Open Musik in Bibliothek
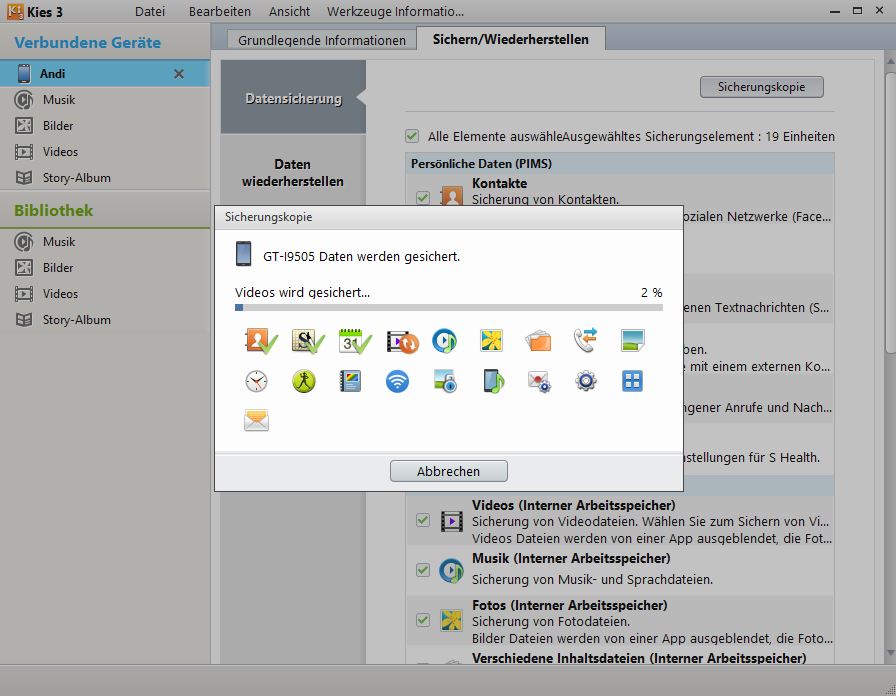The width and height of the screenshot is (896, 696). click(105, 242)
